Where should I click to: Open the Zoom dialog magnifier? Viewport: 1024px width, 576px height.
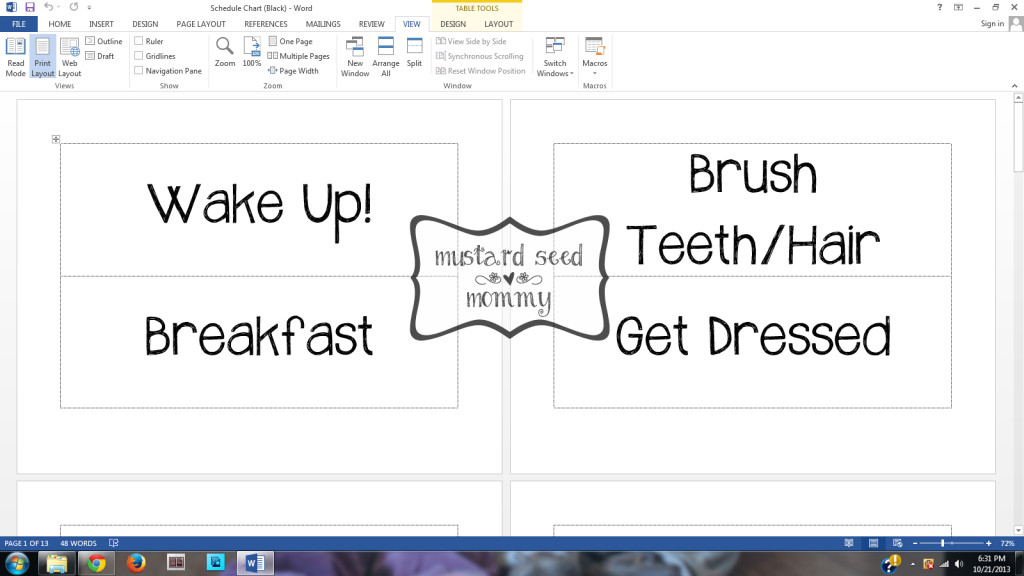coord(225,52)
